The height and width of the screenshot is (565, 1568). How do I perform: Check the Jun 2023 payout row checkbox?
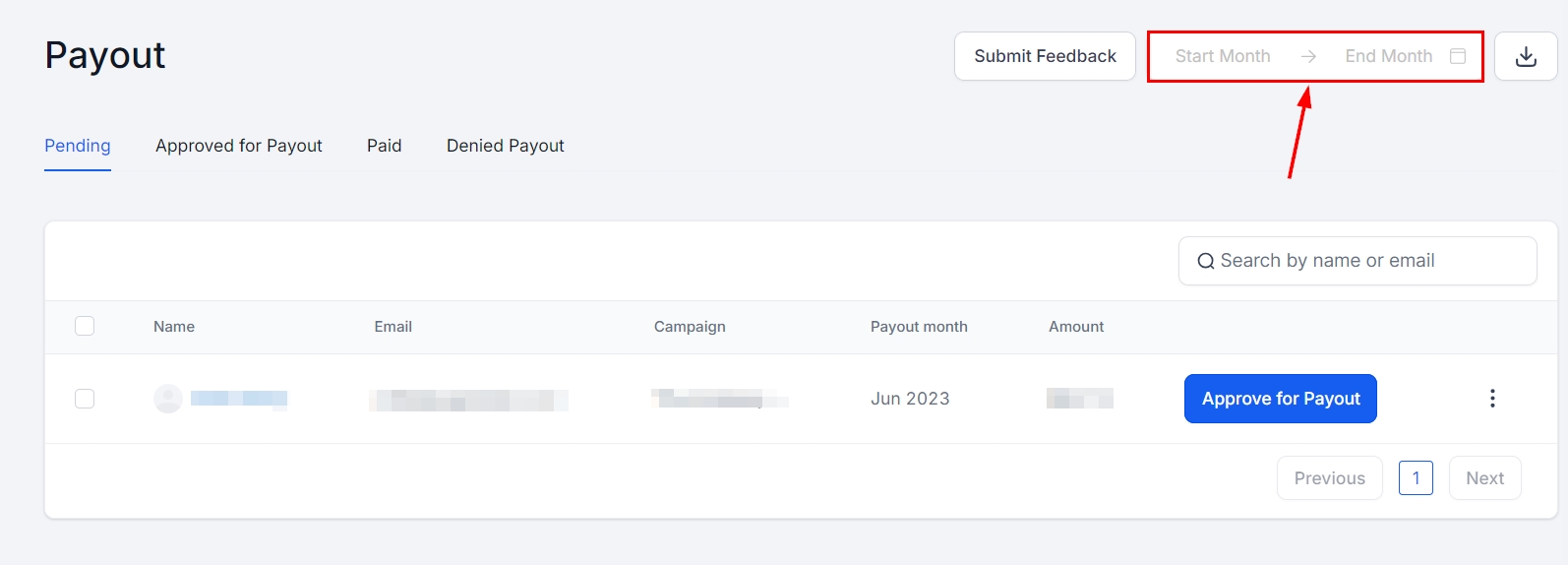pos(85,399)
